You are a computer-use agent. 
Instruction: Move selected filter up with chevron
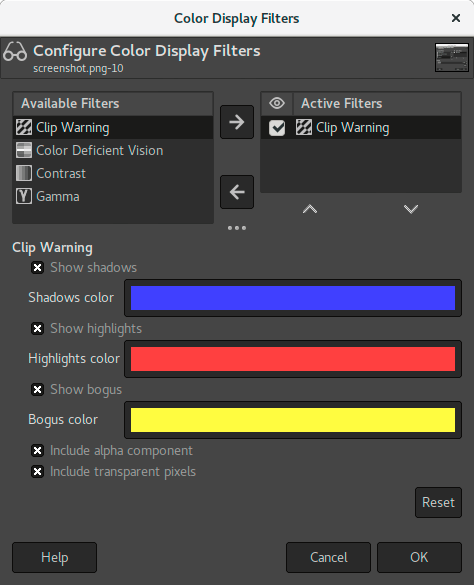[310, 209]
